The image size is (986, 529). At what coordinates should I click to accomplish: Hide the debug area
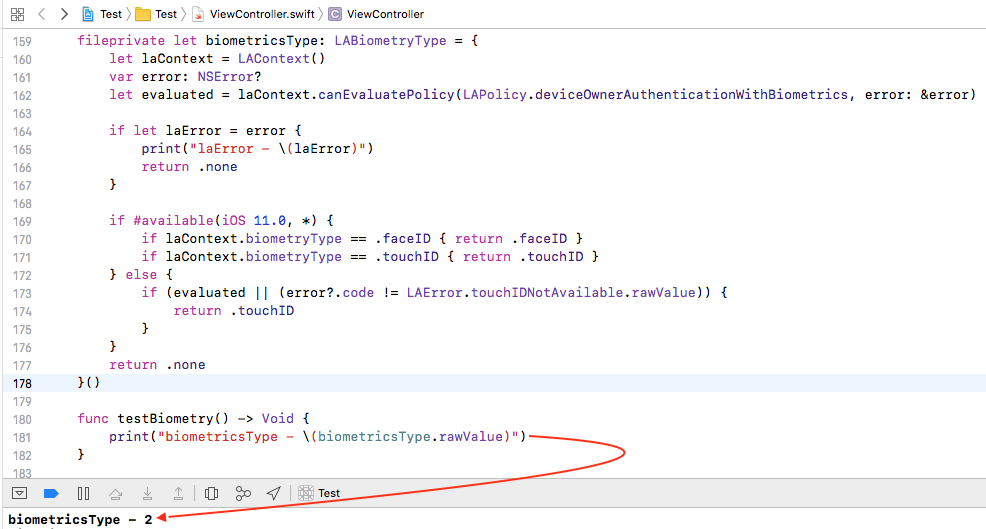point(19,493)
